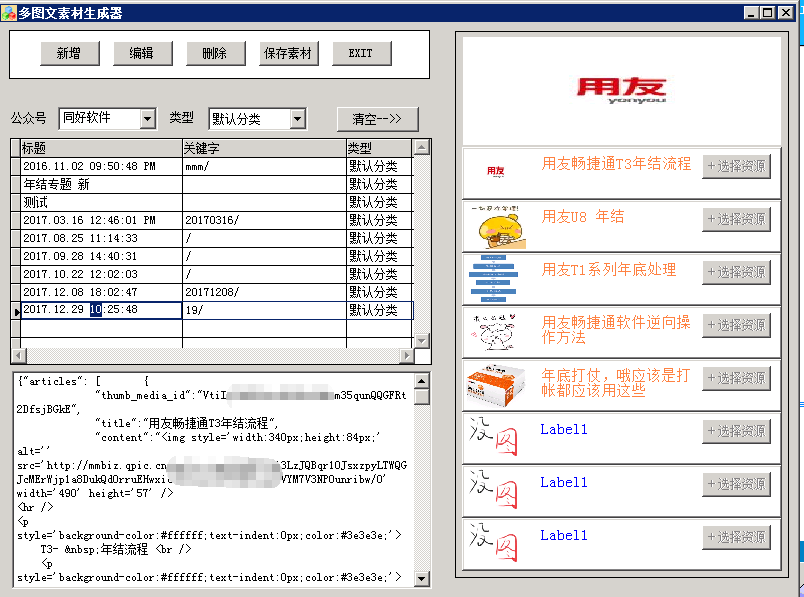Click keyword cell mmm/
This screenshot has height=597, width=804.
pyautogui.click(x=264, y=166)
